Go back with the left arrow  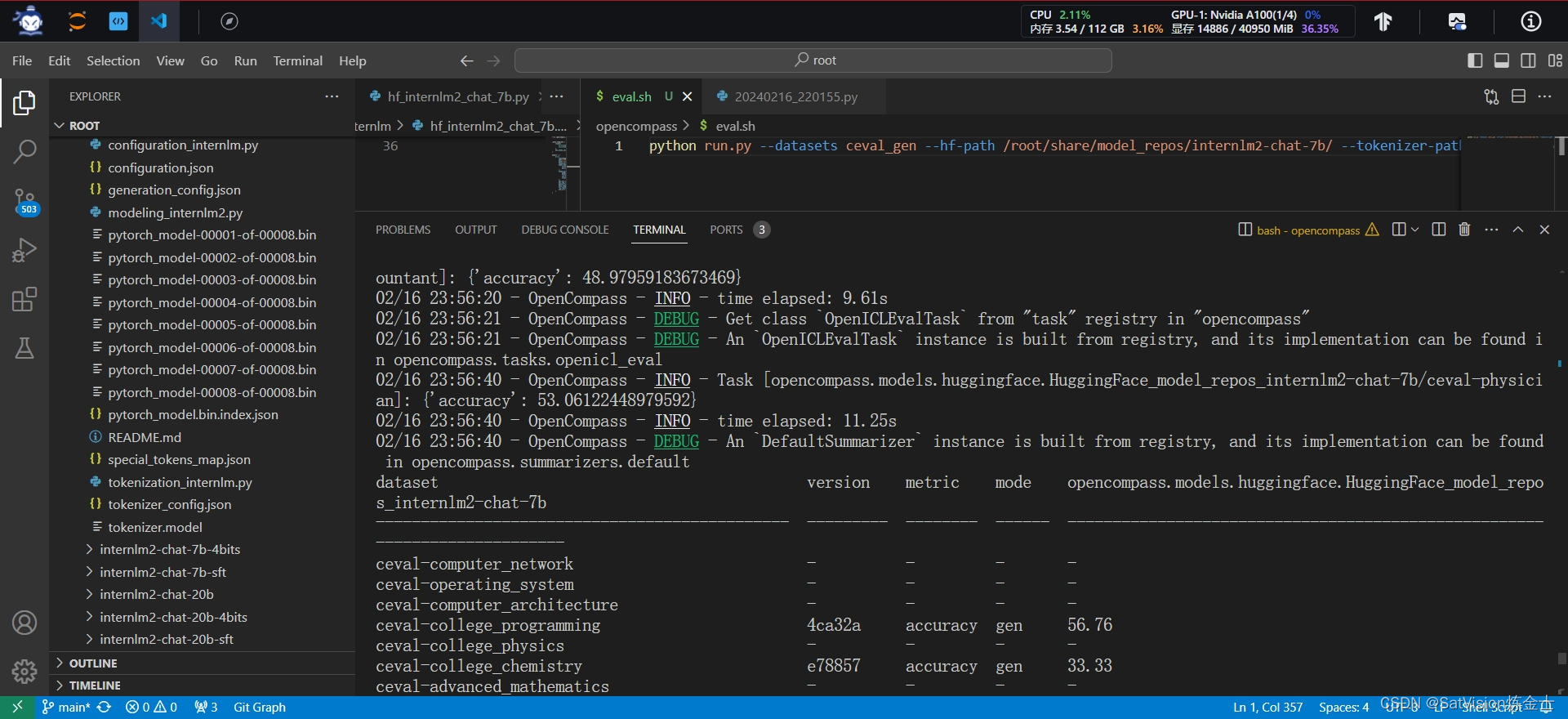(466, 60)
